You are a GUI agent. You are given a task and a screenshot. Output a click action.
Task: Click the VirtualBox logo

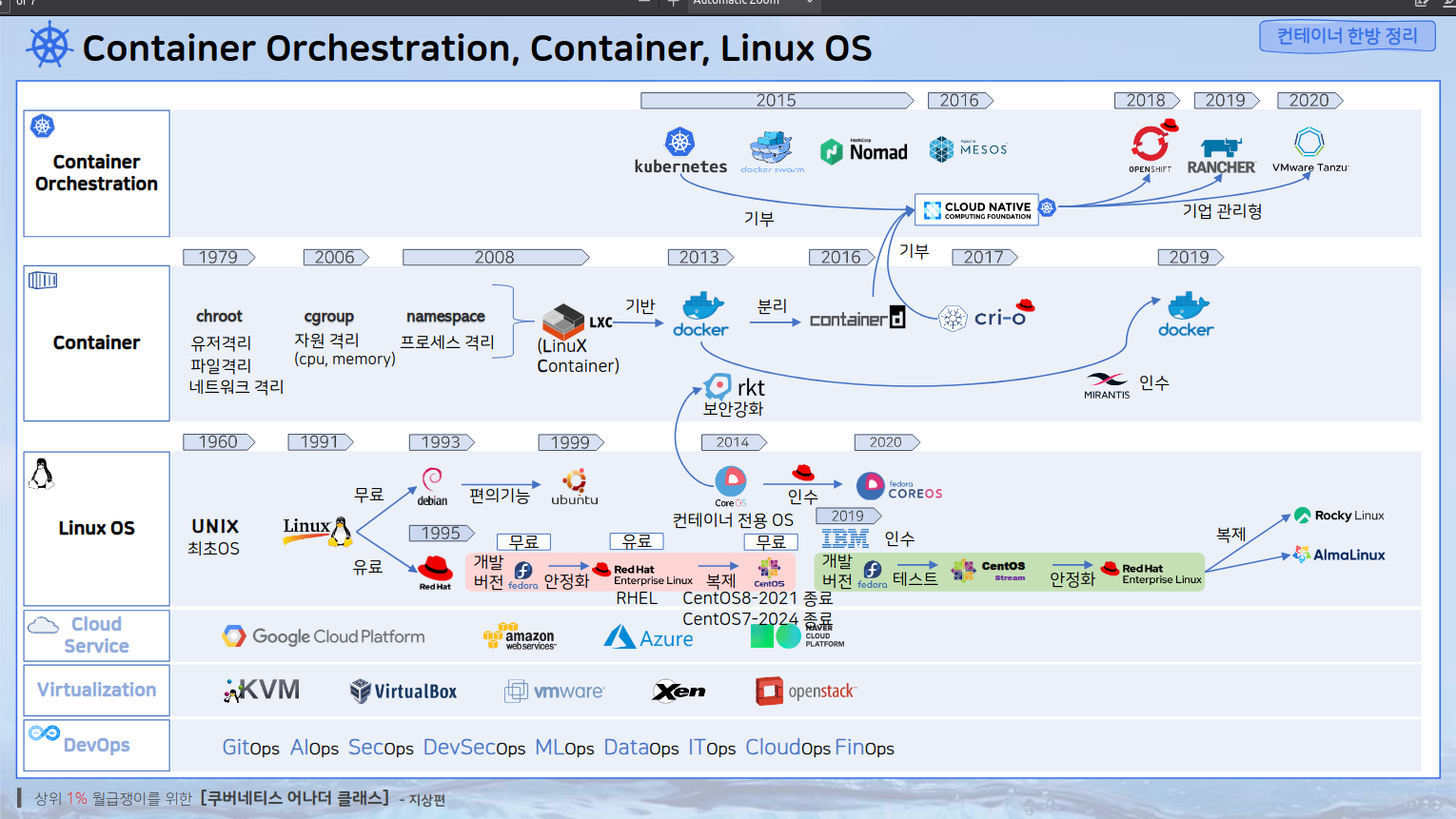coord(403,692)
